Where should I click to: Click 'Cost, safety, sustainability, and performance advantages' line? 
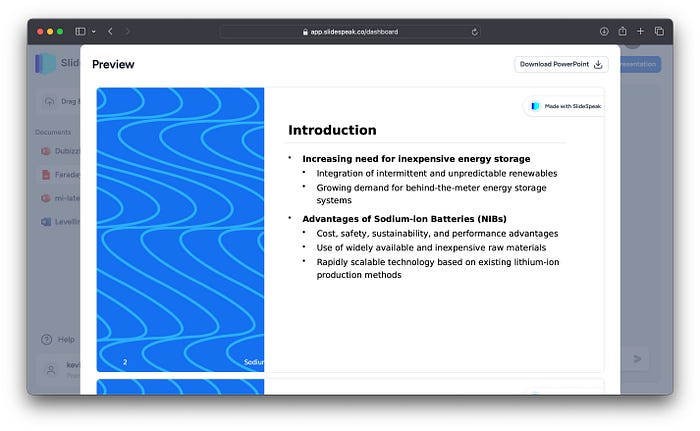[437, 234]
